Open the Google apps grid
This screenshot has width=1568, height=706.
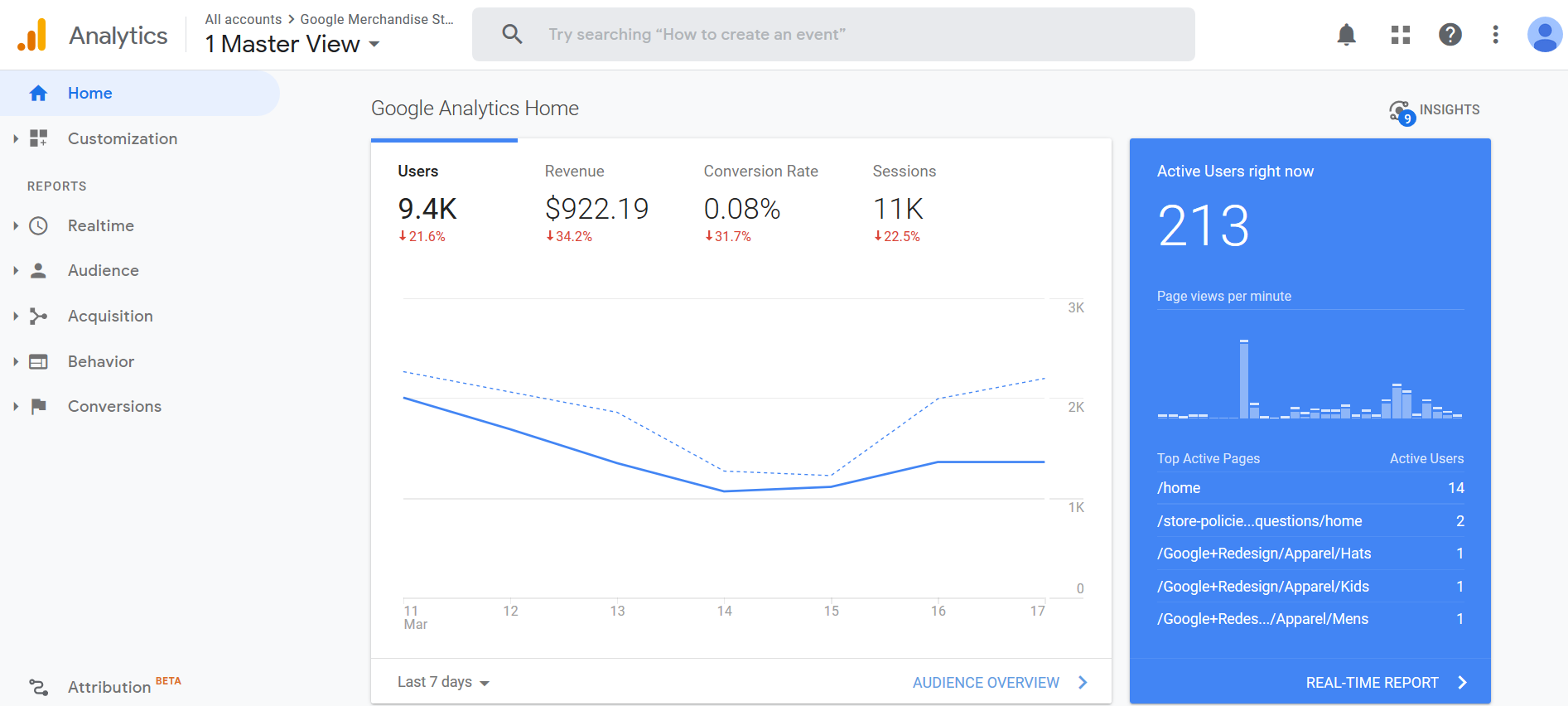pos(1401,35)
